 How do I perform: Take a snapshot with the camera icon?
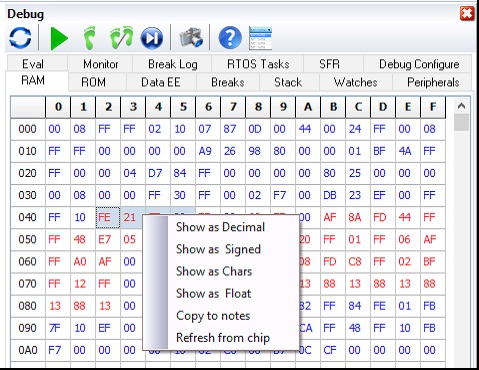tap(191, 37)
